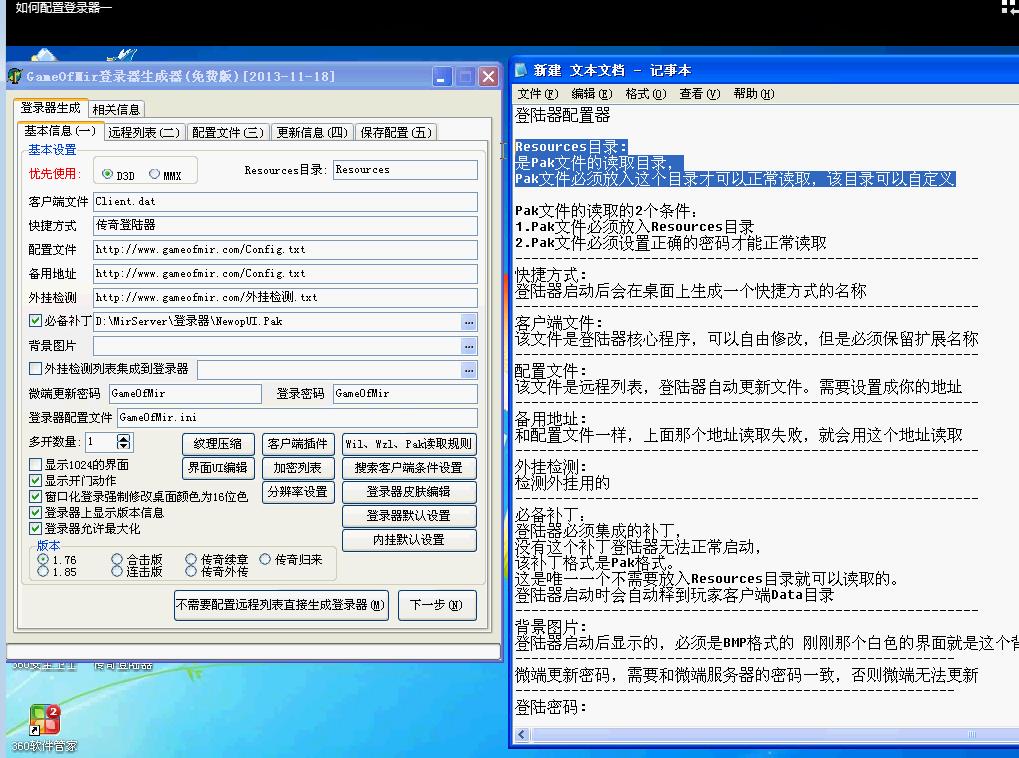Open Wil、Wzl、Pak读取规则 settings
This screenshot has height=758, width=1019.
409,444
